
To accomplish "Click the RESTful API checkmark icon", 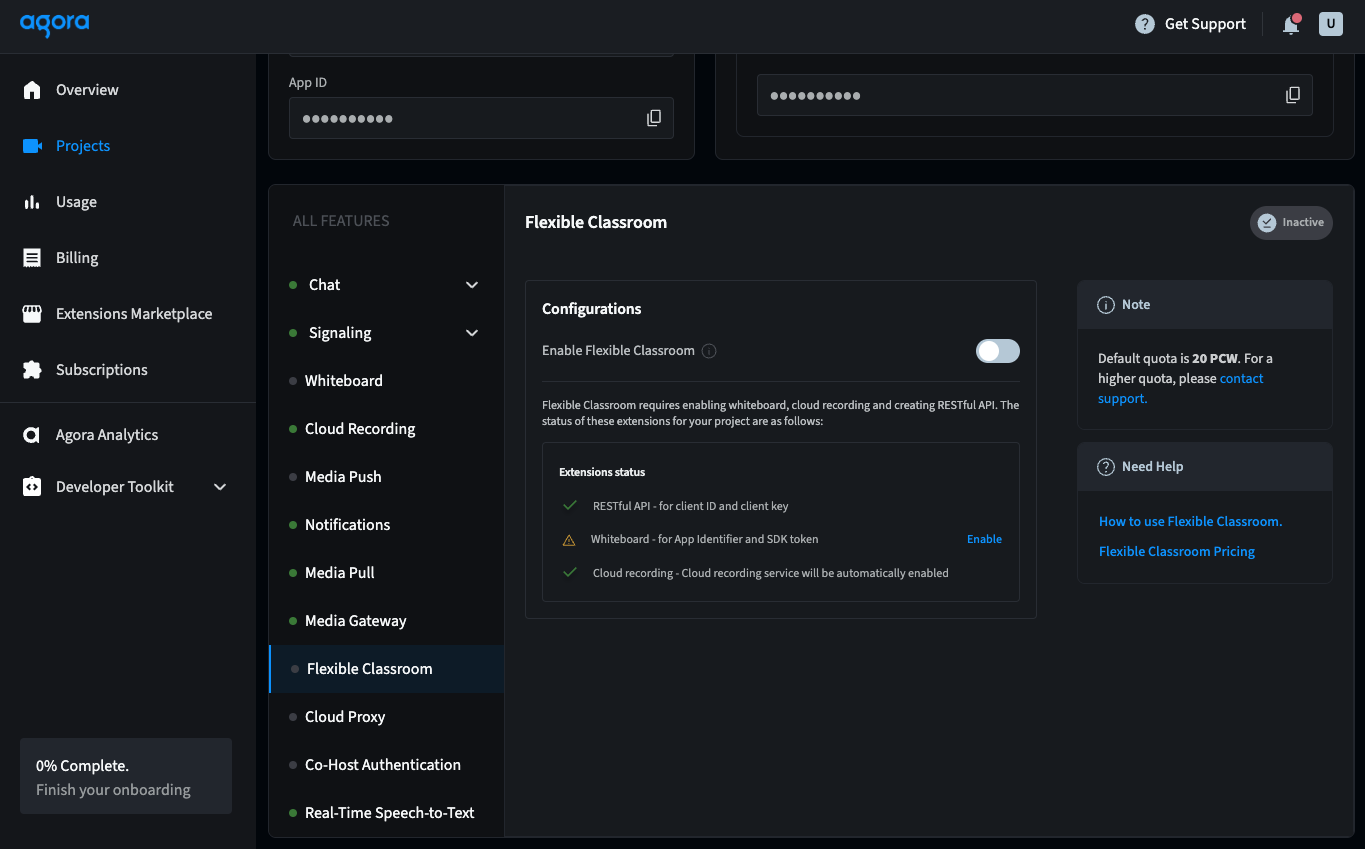I will [570, 506].
